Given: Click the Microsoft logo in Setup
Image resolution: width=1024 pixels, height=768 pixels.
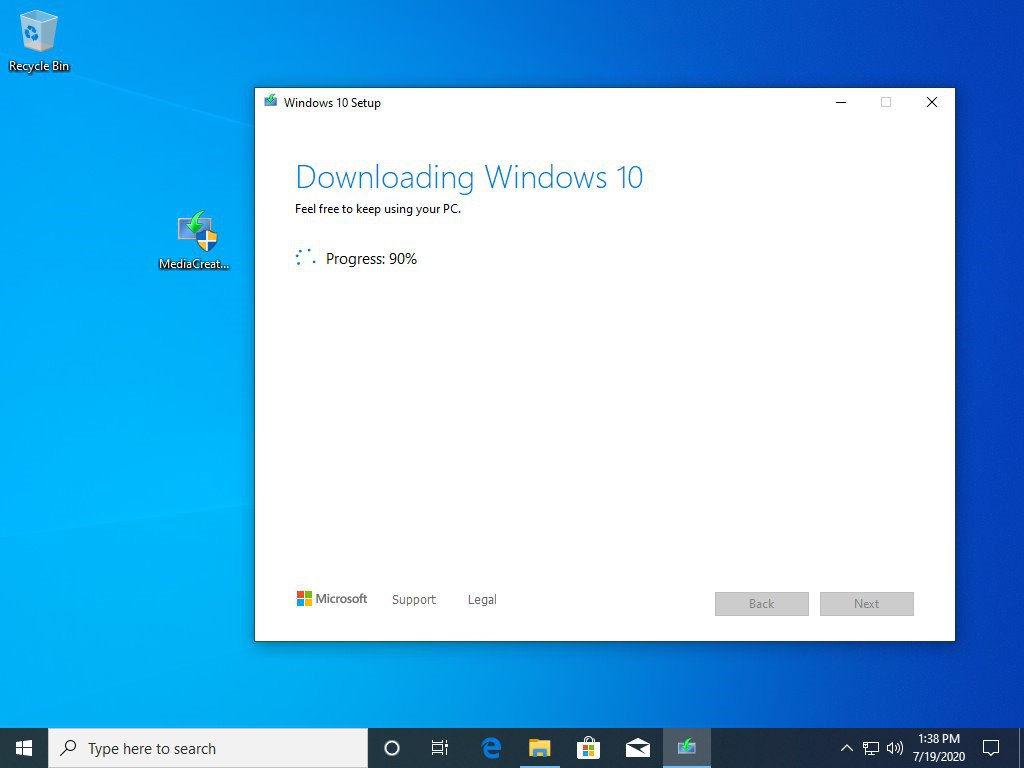Looking at the screenshot, I should (x=332, y=599).
